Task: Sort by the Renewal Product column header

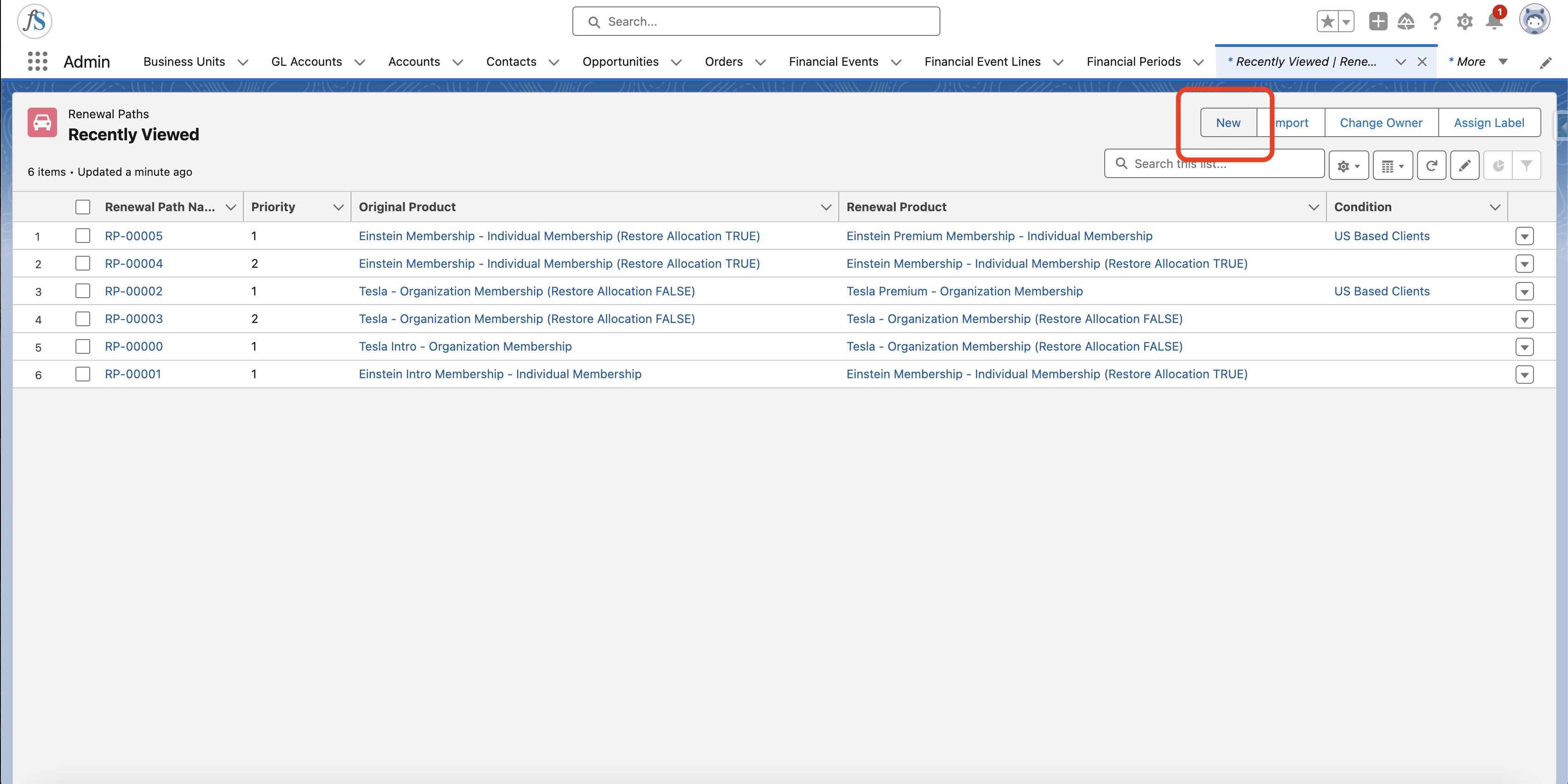Action: click(x=896, y=207)
